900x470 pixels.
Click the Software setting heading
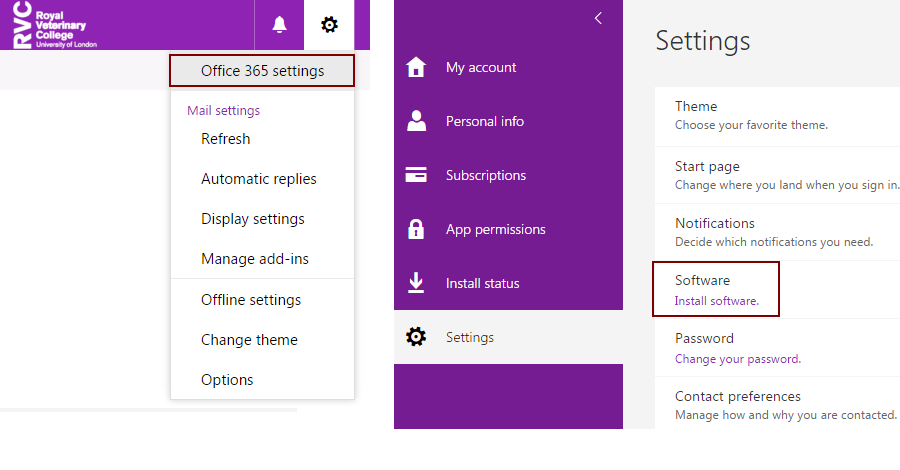tap(703, 280)
